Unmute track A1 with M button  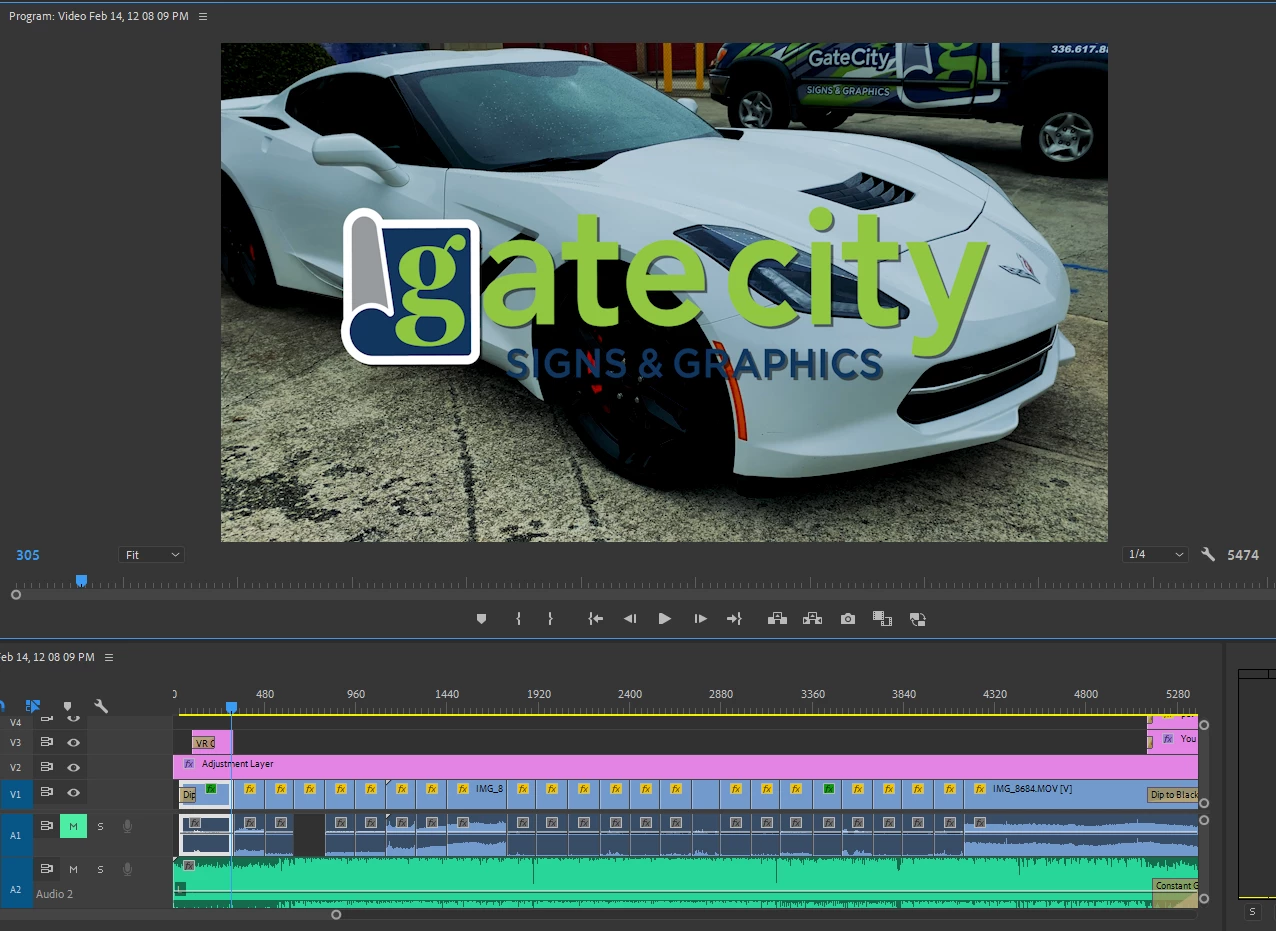click(x=73, y=826)
